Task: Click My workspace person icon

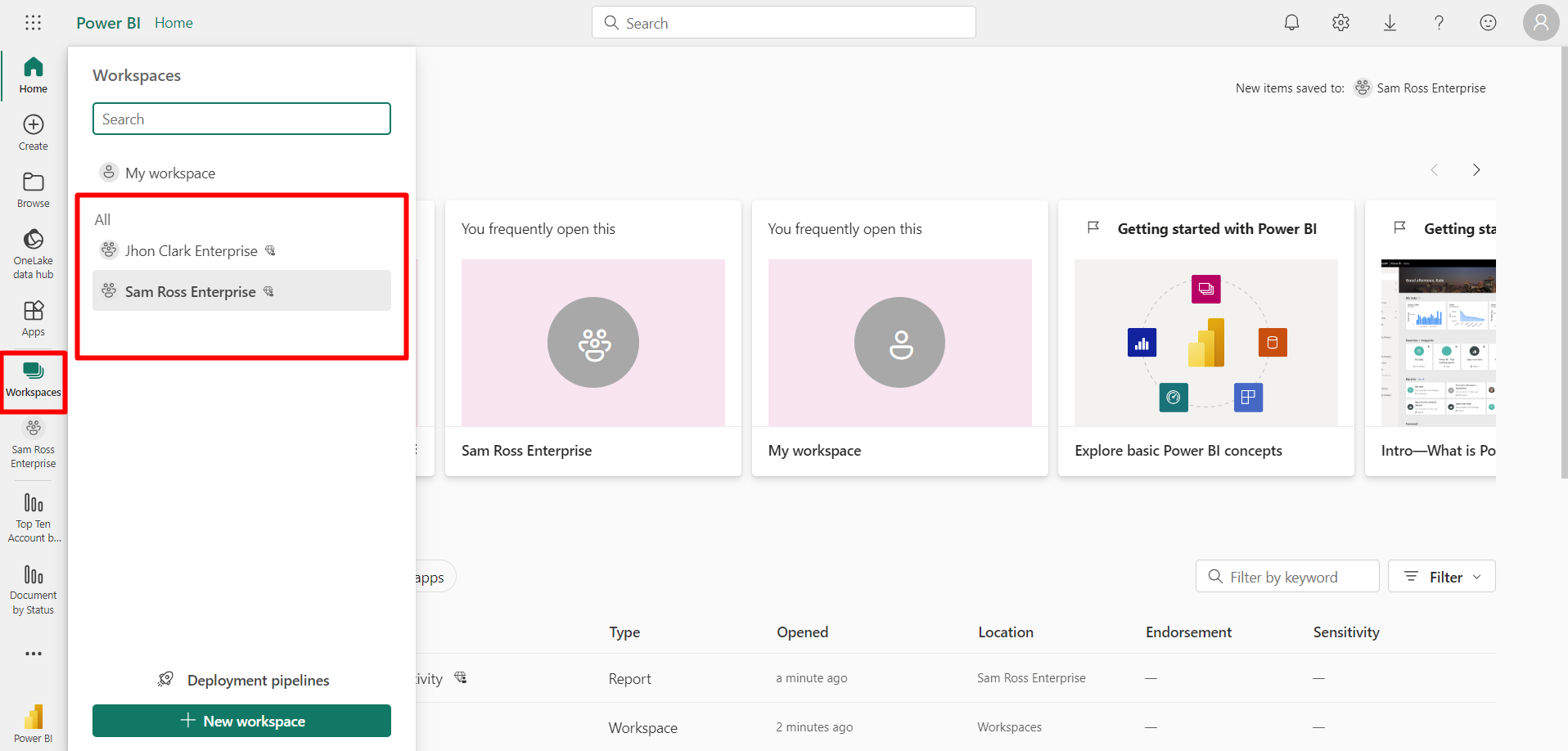Action: 109,172
